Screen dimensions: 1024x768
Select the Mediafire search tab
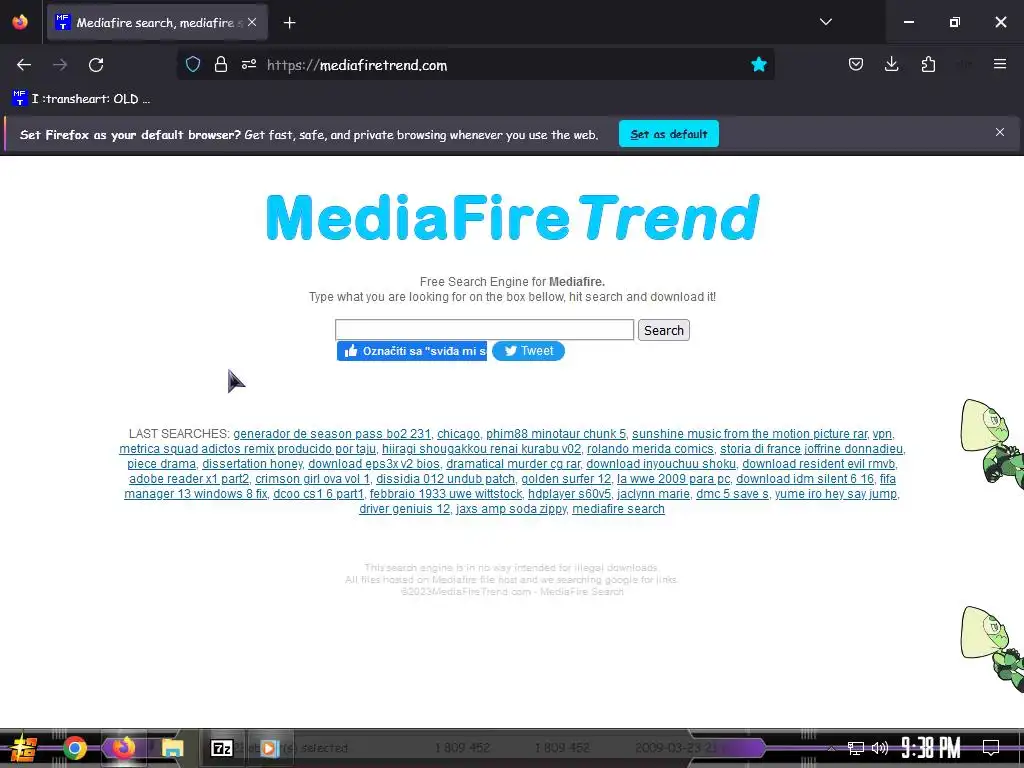point(157,22)
